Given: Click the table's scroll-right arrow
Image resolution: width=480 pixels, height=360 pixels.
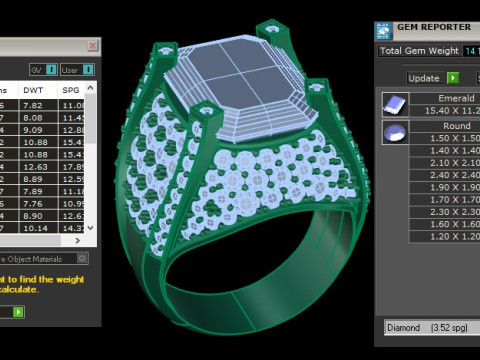Looking at the screenshot, I should pyautogui.click(x=78, y=240).
